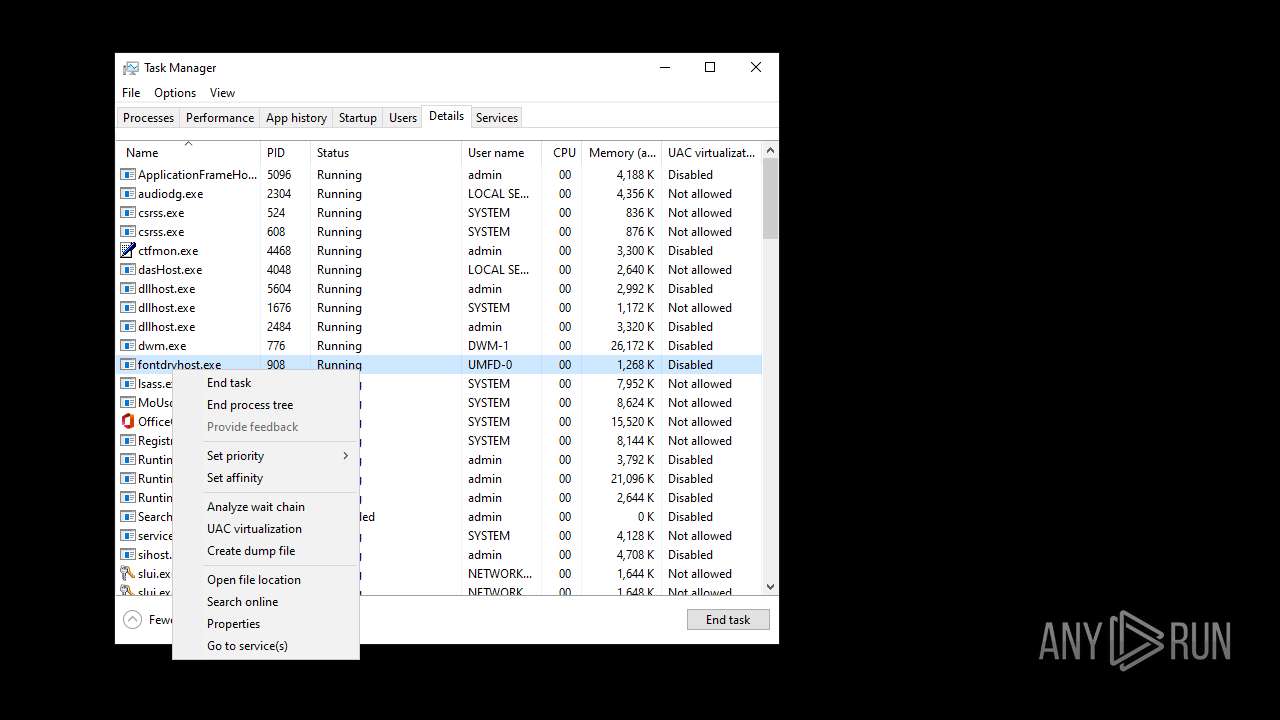Click the audiodg.exe process icon

[x=128, y=194]
